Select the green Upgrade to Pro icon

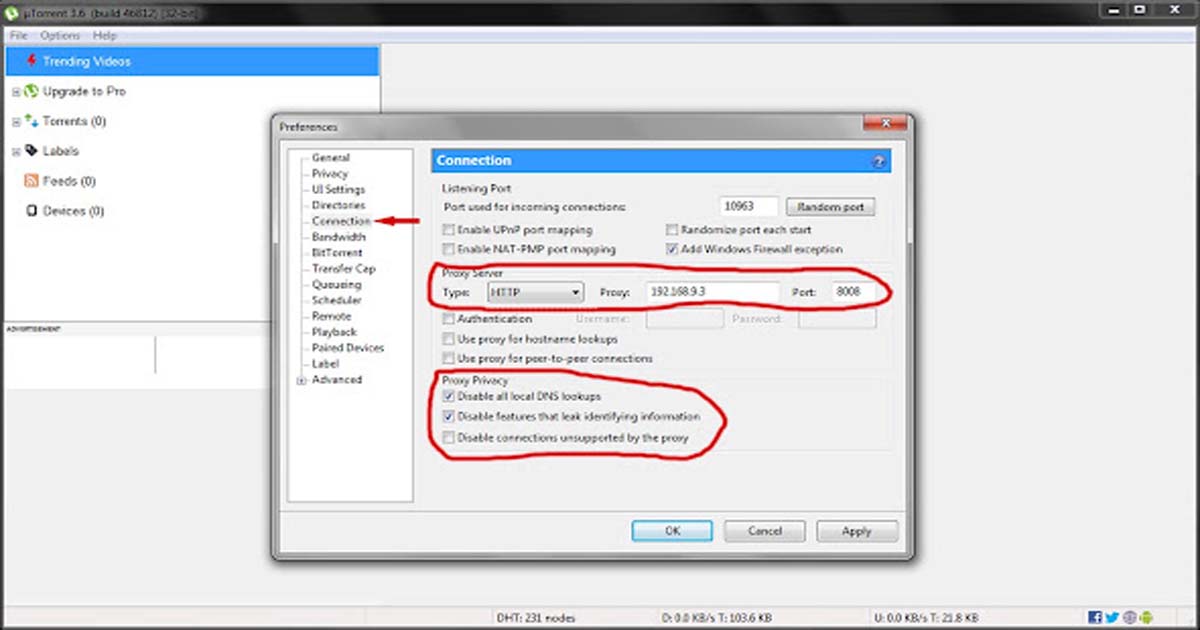pyautogui.click(x=30, y=91)
